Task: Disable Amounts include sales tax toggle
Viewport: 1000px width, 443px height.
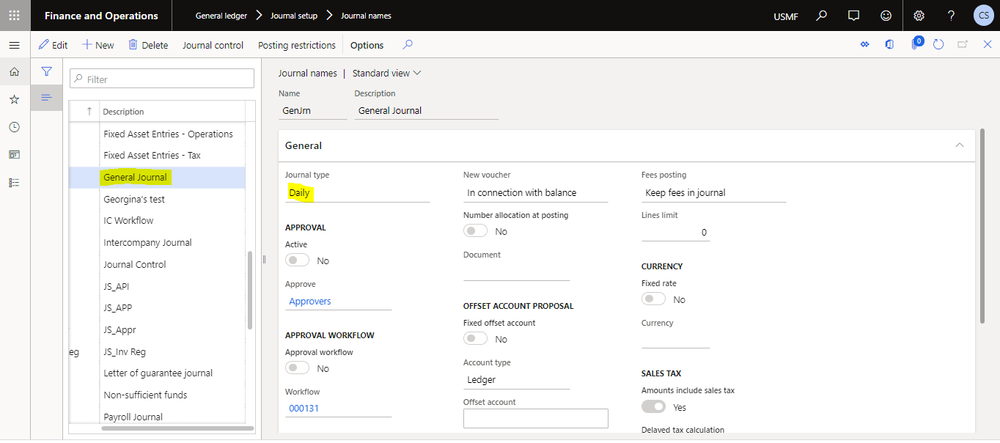Action: [654, 407]
